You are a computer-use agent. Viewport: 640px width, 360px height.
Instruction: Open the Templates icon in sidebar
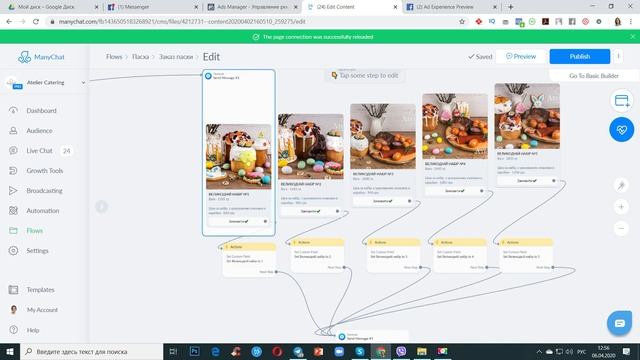(x=13, y=290)
